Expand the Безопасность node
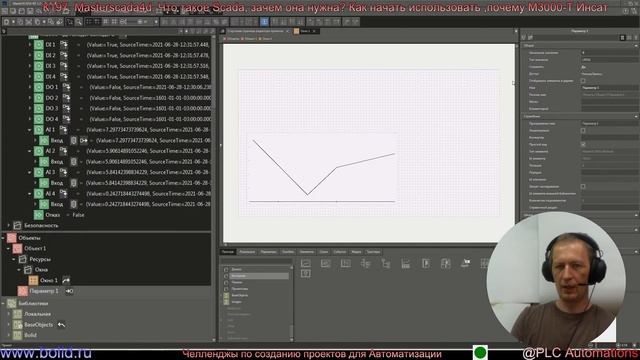 point(9,225)
